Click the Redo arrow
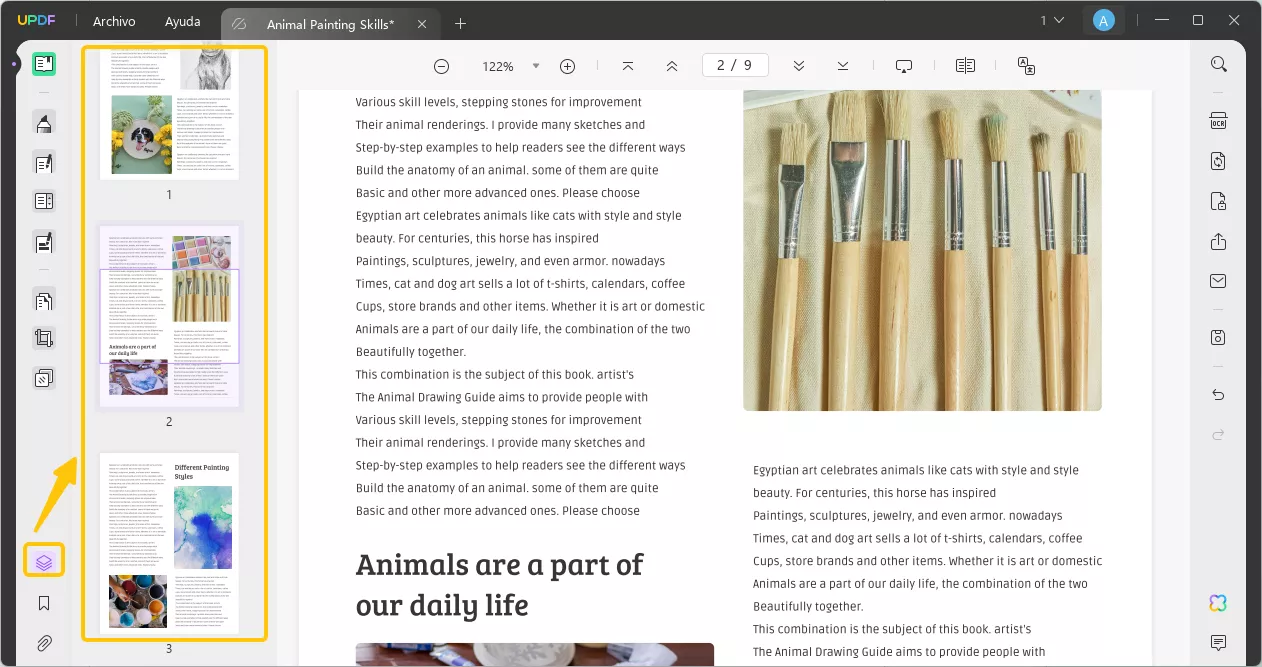 [1218, 434]
